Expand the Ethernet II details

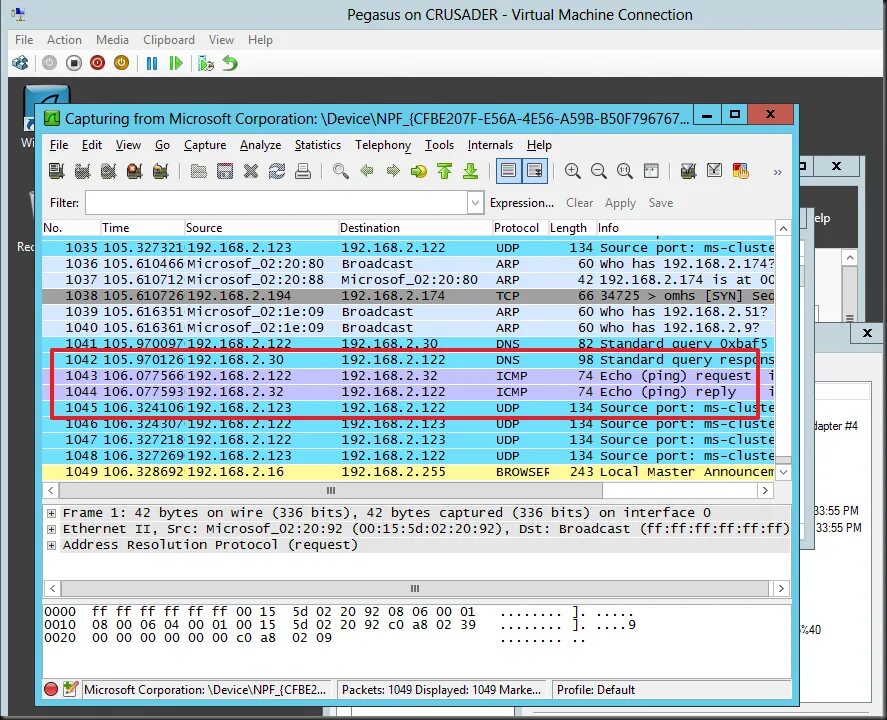(51, 529)
